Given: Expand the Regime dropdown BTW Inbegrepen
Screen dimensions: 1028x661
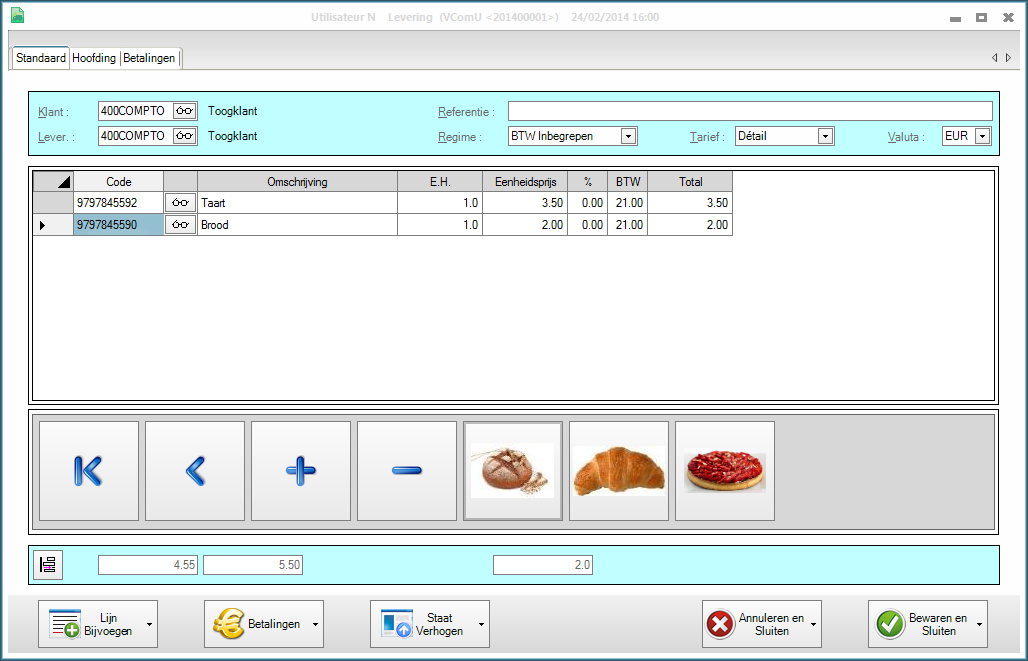Looking at the screenshot, I should [x=628, y=136].
